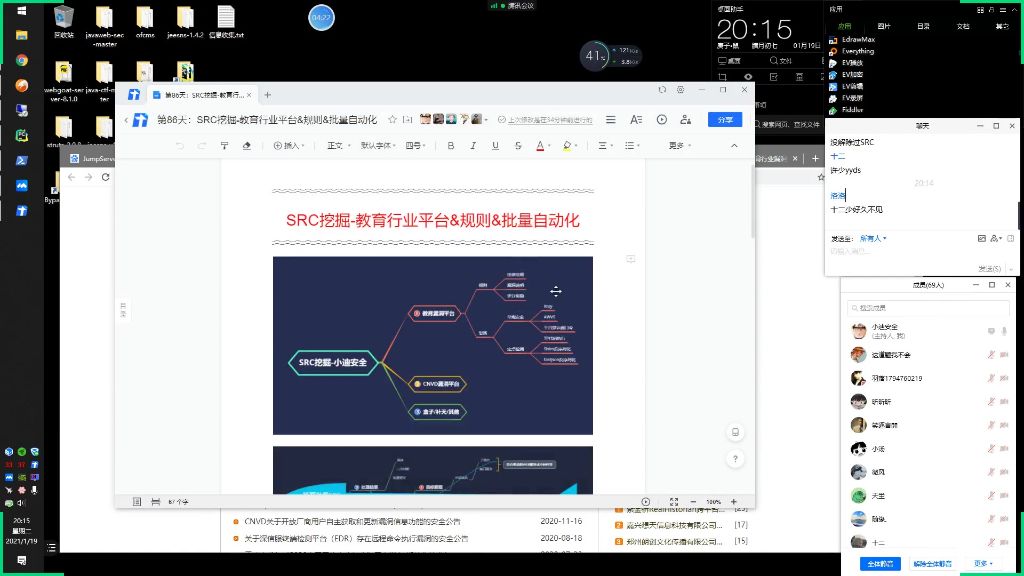Toggle microphone for member 羽撞1794760219
The height and width of the screenshot is (576, 1024).
[991, 378]
